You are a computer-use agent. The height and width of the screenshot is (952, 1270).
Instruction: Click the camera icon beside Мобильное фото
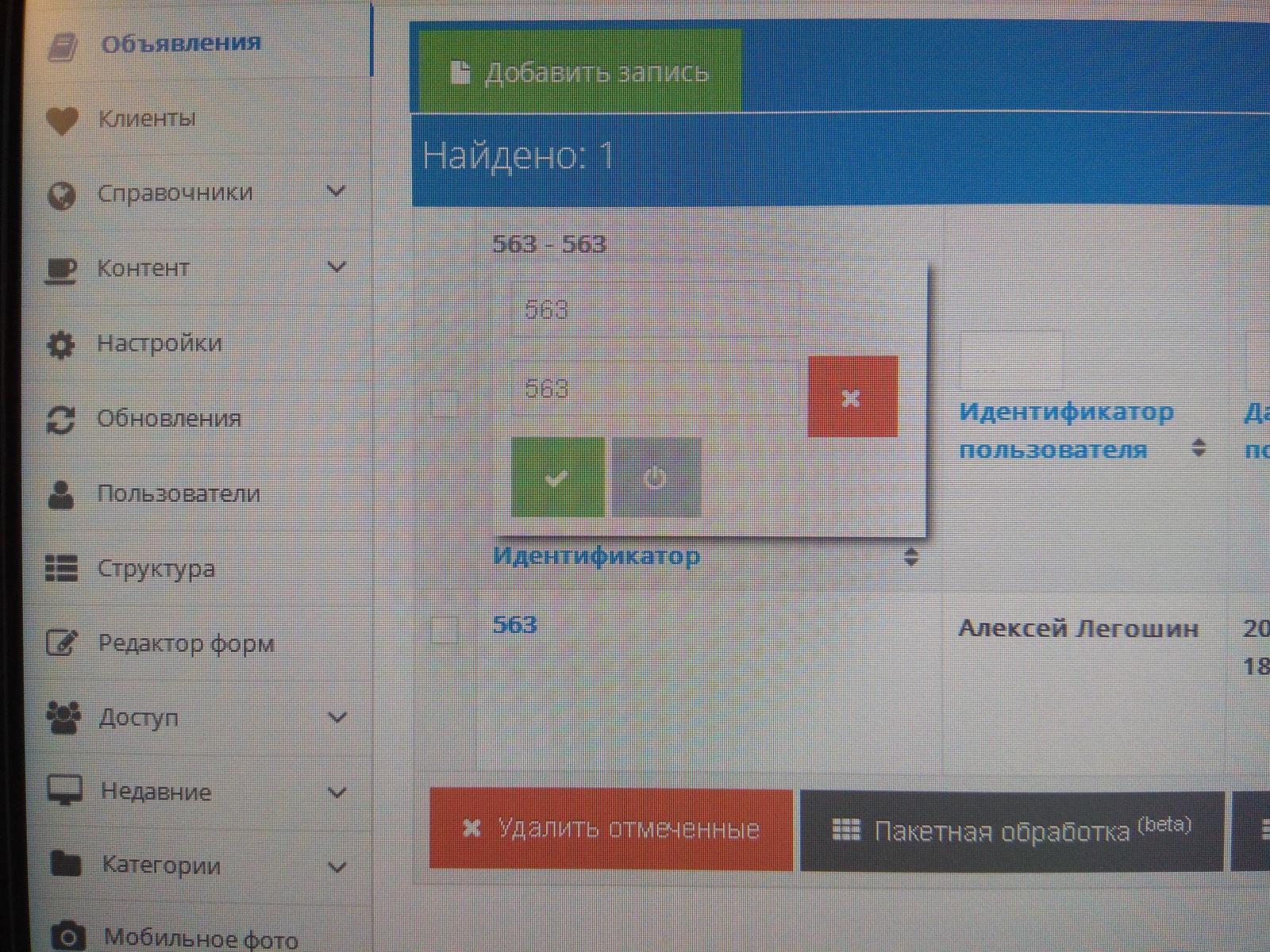pos(68,939)
